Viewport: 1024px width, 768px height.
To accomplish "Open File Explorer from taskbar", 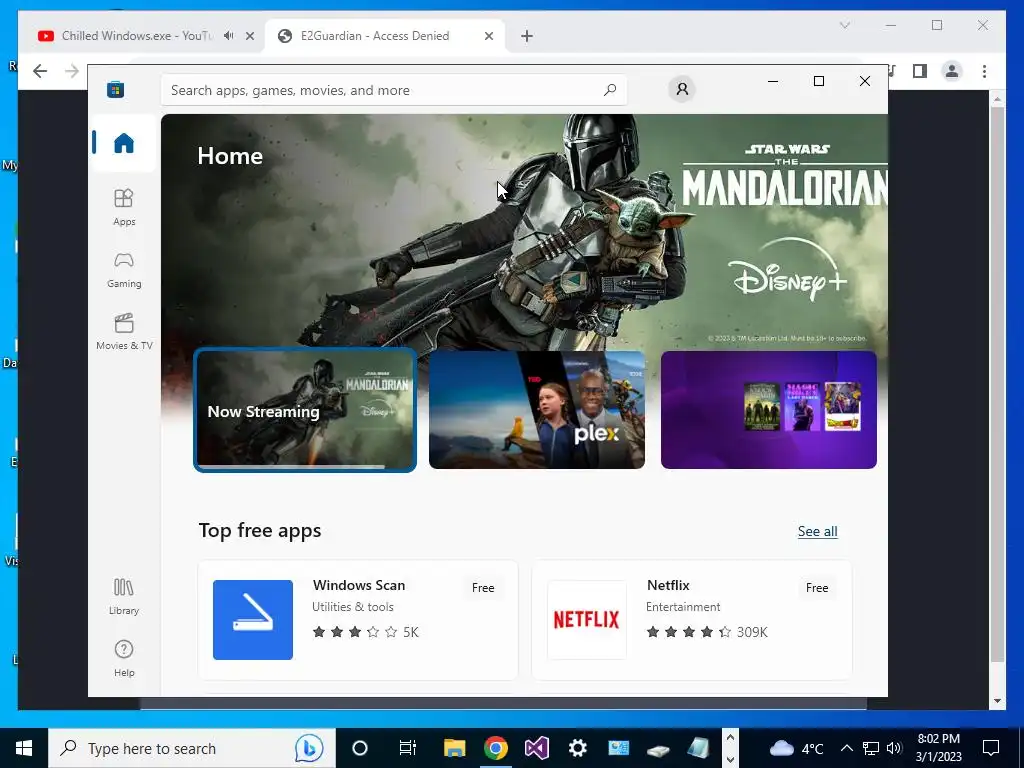I will tap(455, 748).
